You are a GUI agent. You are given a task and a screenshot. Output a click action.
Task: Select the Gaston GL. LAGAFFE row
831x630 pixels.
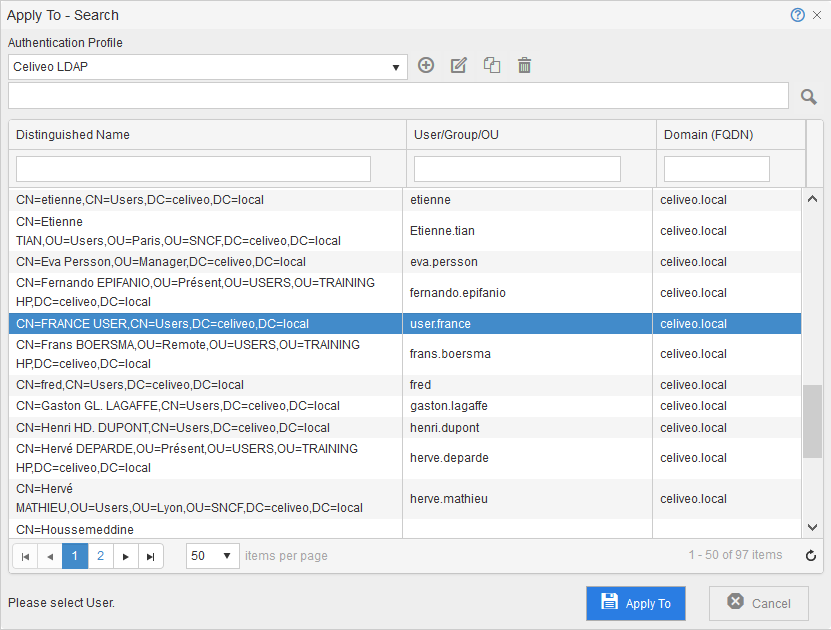[200, 406]
